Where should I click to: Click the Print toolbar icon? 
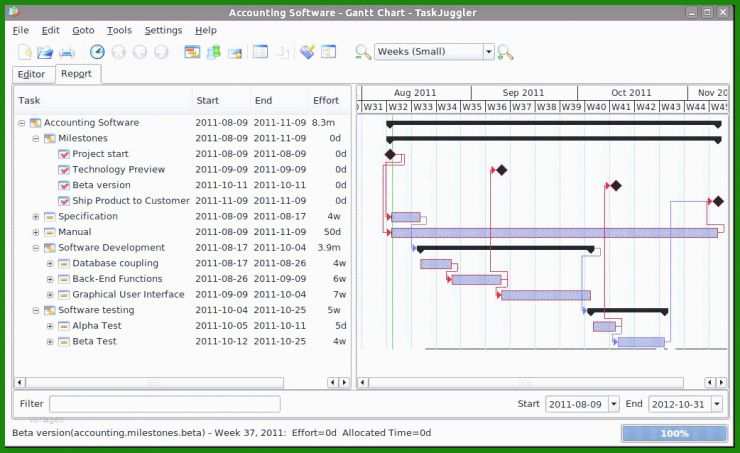coord(67,52)
